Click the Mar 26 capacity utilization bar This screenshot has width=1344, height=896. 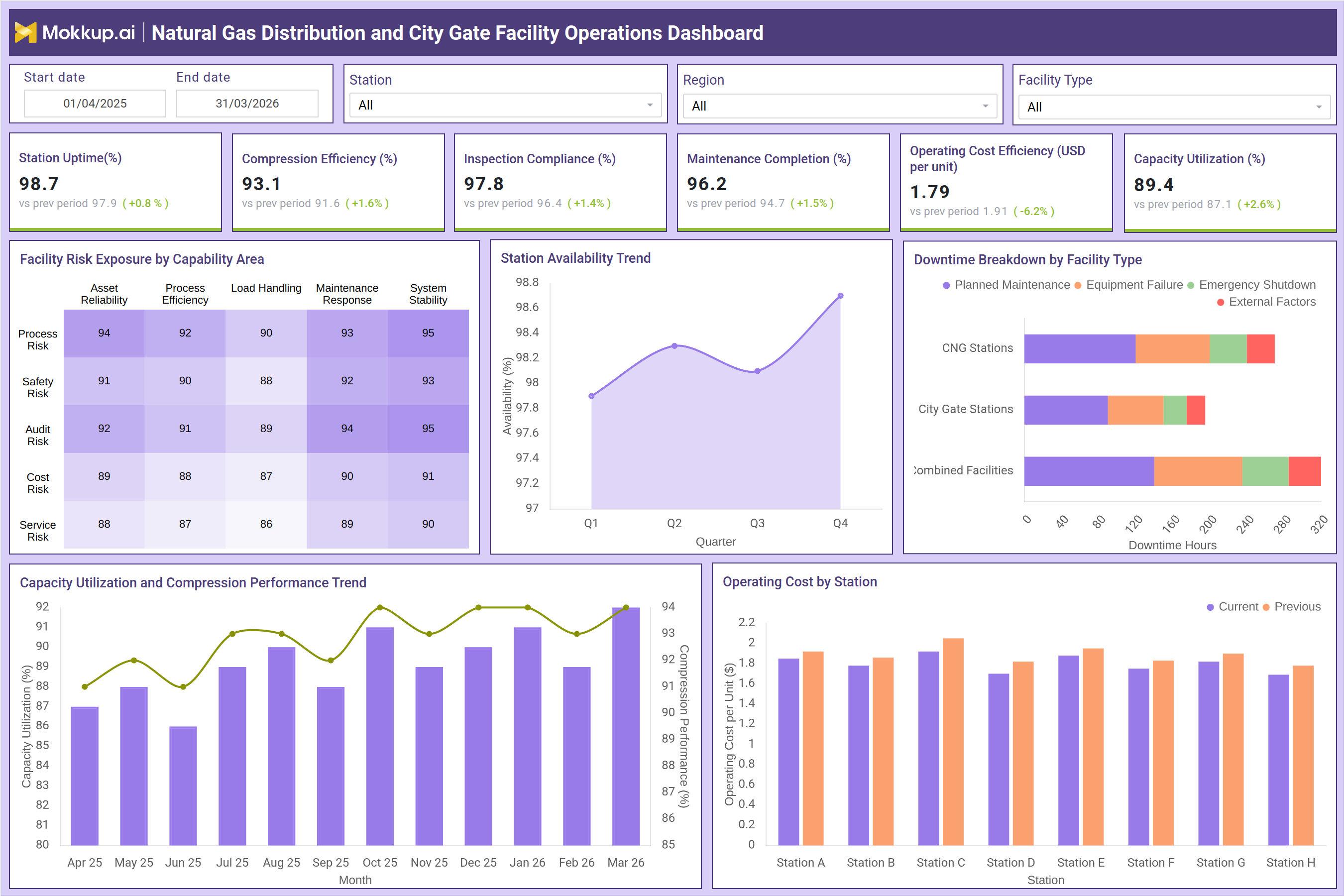(626, 726)
